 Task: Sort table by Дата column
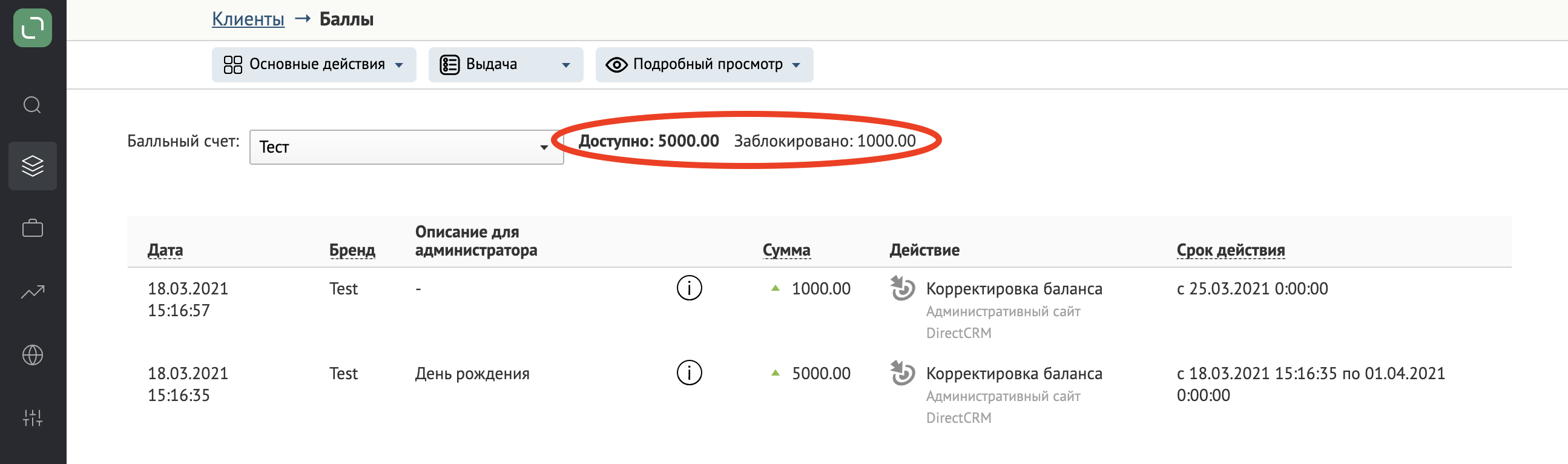click(165, 250)
